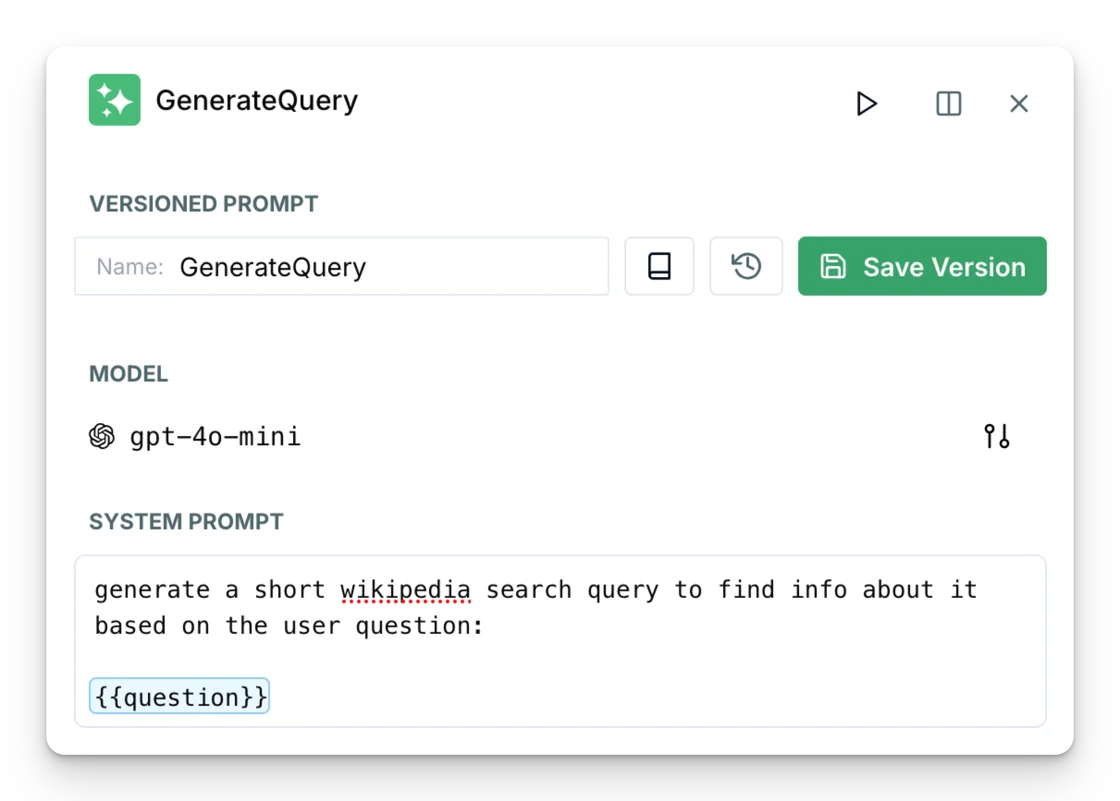
Task: Click the GenerateQuery title at top
Action: coord(256,100)
